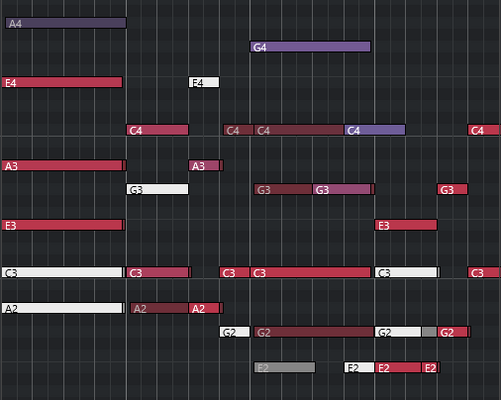Screen dimensions: 501x400
Task: Click the gray E2 note
Action: (285, 367)
